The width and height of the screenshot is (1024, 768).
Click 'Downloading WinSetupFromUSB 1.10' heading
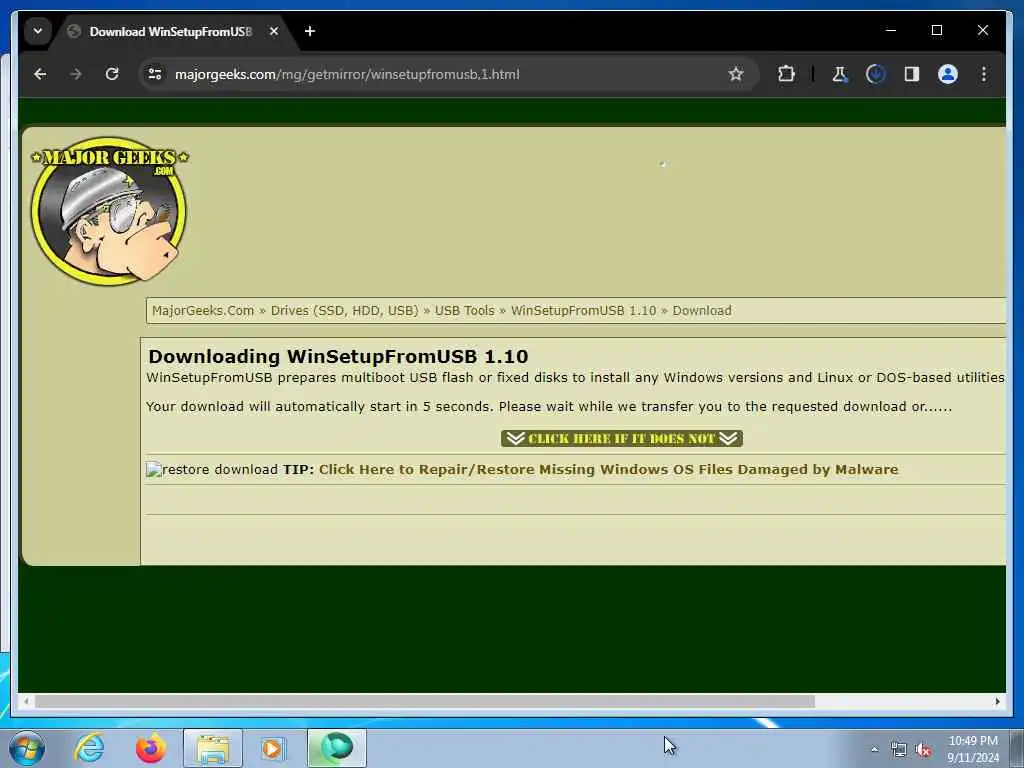(338, 357)
